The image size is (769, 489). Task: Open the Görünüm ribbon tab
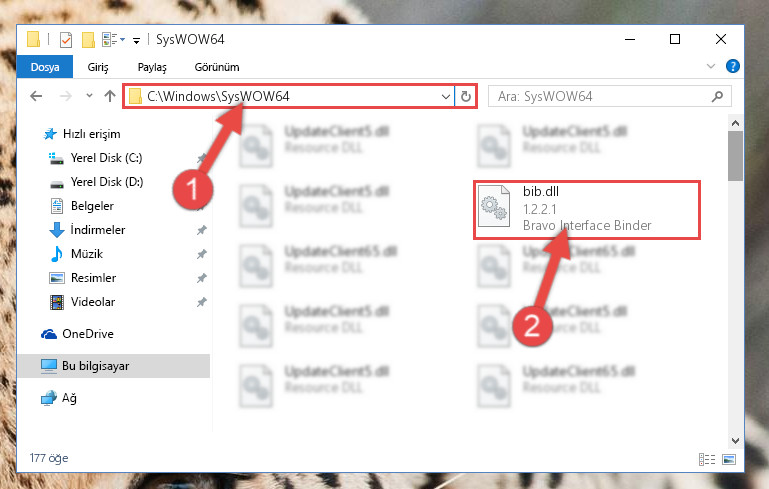217,67
